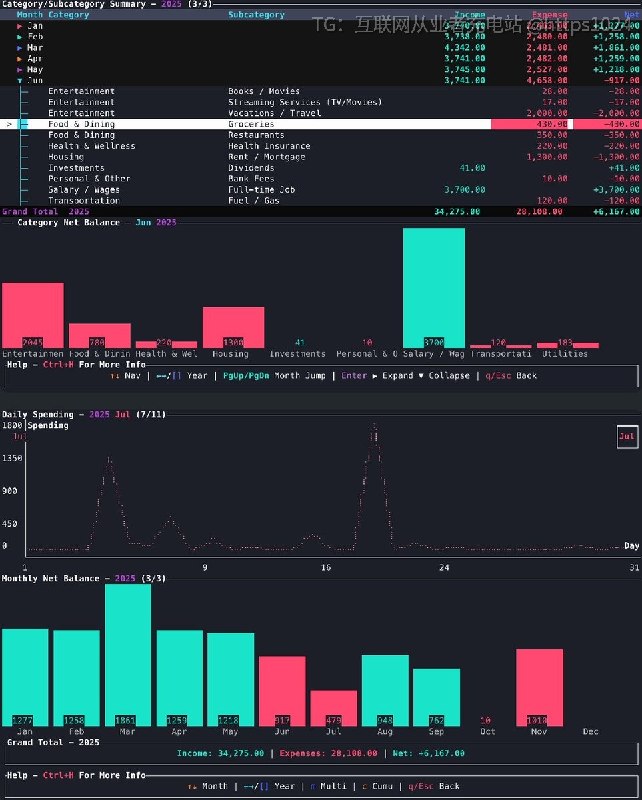Click the Jan monthly bar labeled 1277
642x800 pixels.
[25, 678]
